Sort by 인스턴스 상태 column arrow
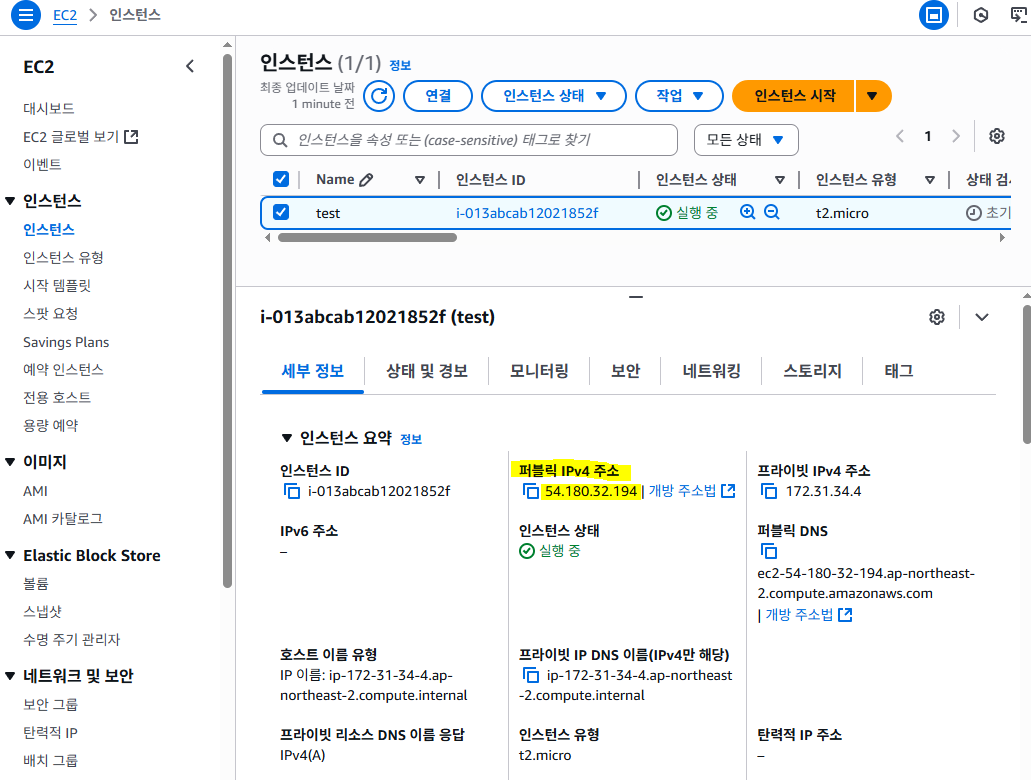 pyautogui.click(x=780, y=180)
